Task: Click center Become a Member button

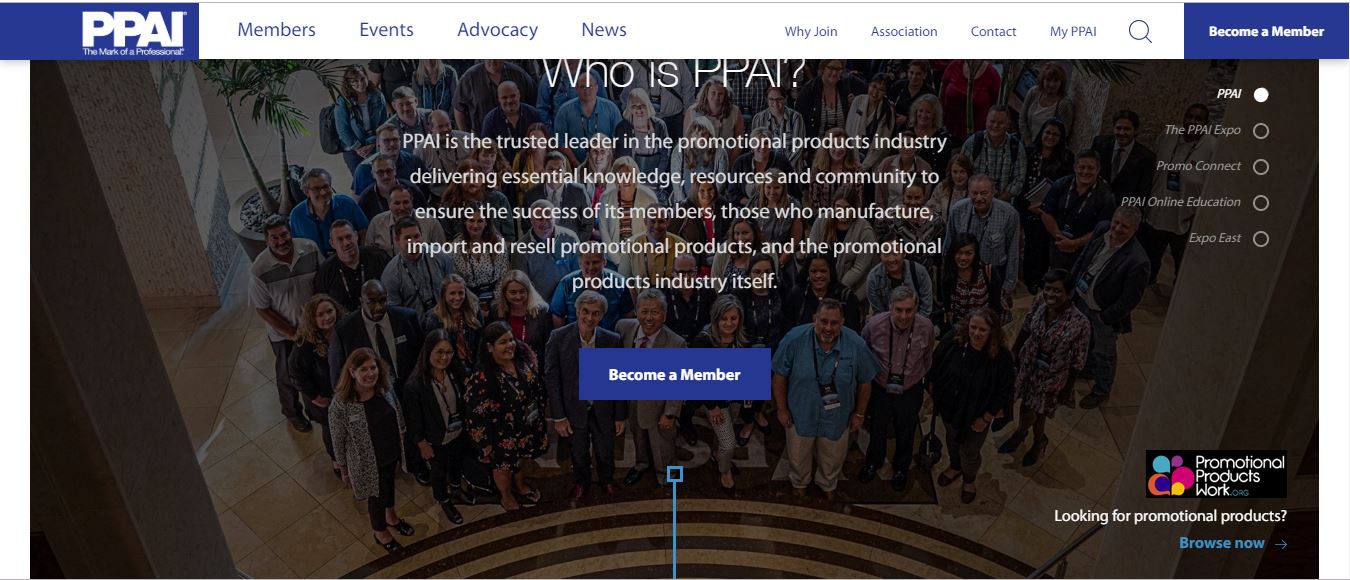Action: point(675,374)
